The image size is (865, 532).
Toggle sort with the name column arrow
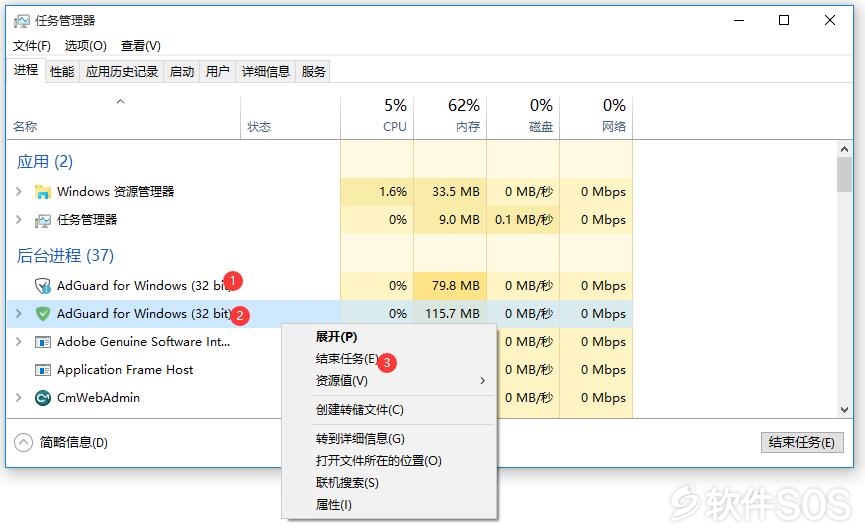click(x=120, y=102)
